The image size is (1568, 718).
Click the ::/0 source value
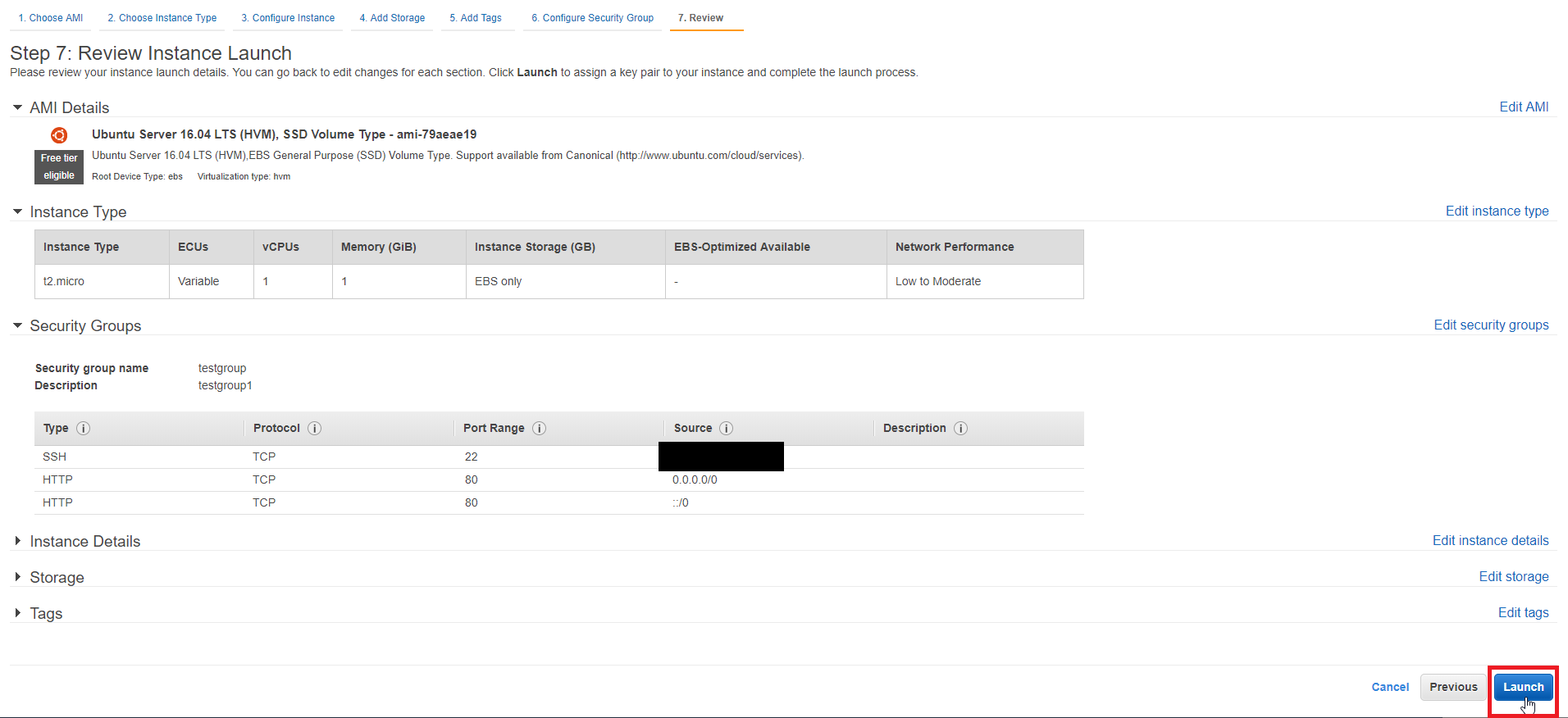681,502
